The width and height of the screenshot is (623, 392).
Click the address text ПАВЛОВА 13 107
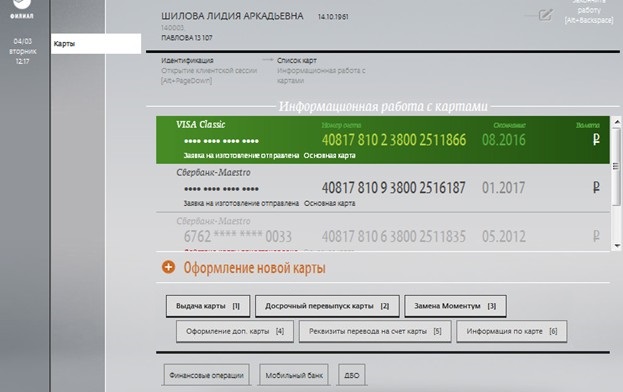pos(187,38)
